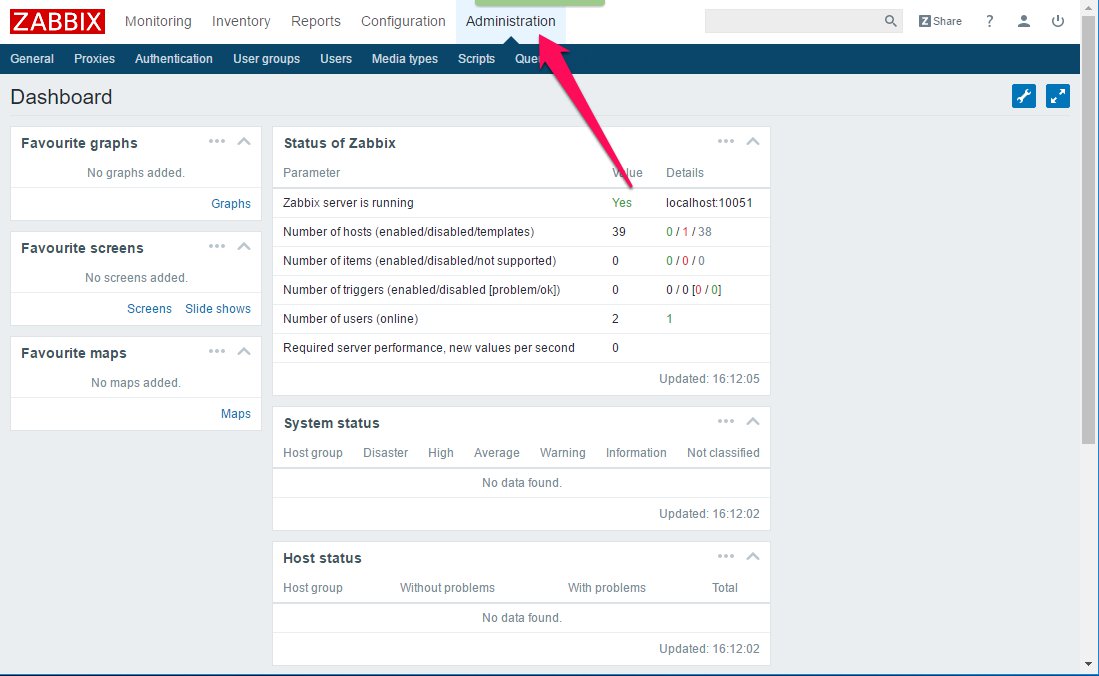Open the Administration menu
The height and width of the screenshot is (676, 1099).
coord(510,21)
